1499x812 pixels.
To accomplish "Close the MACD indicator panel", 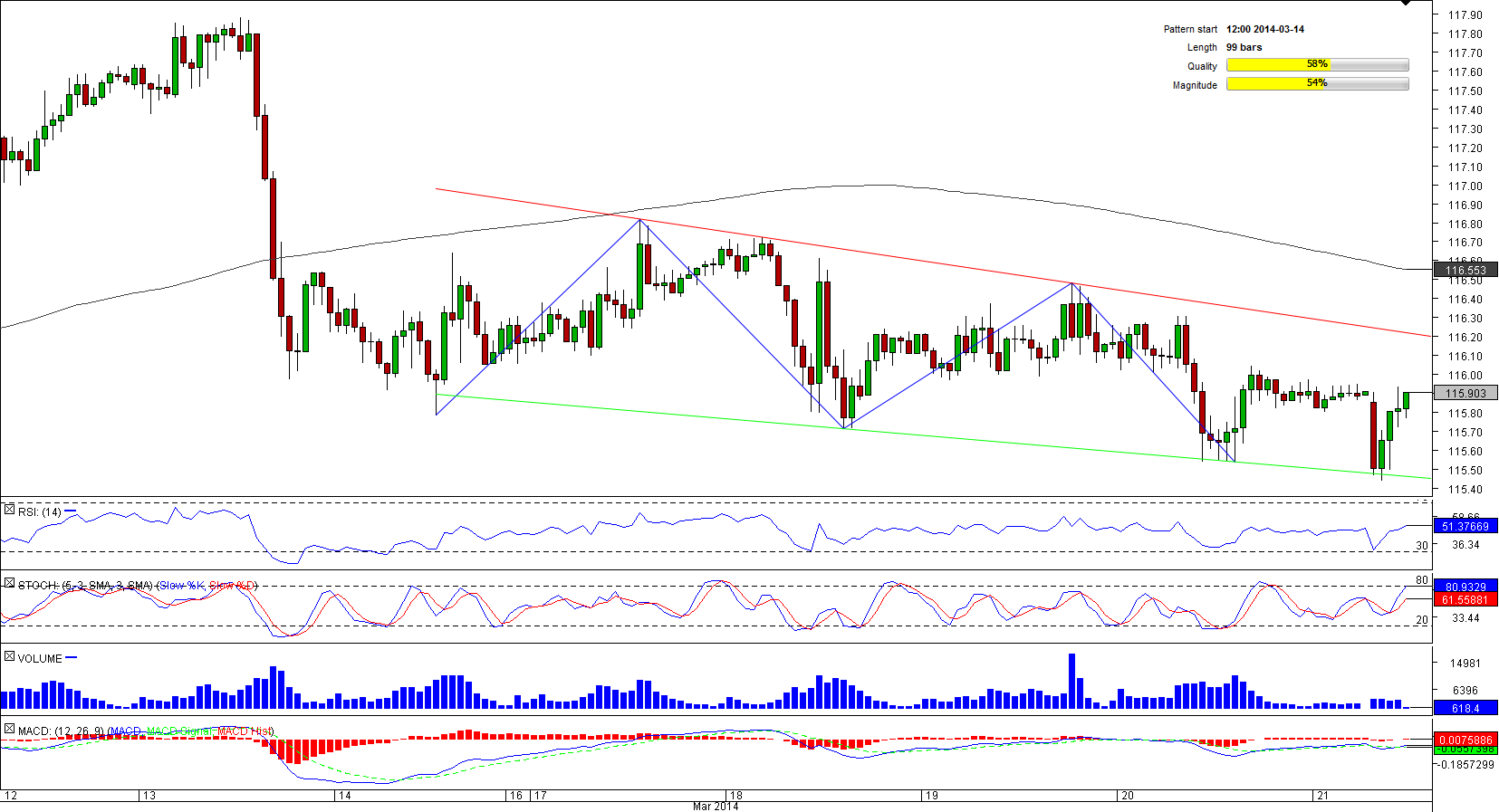I will [x=9, y=729].
